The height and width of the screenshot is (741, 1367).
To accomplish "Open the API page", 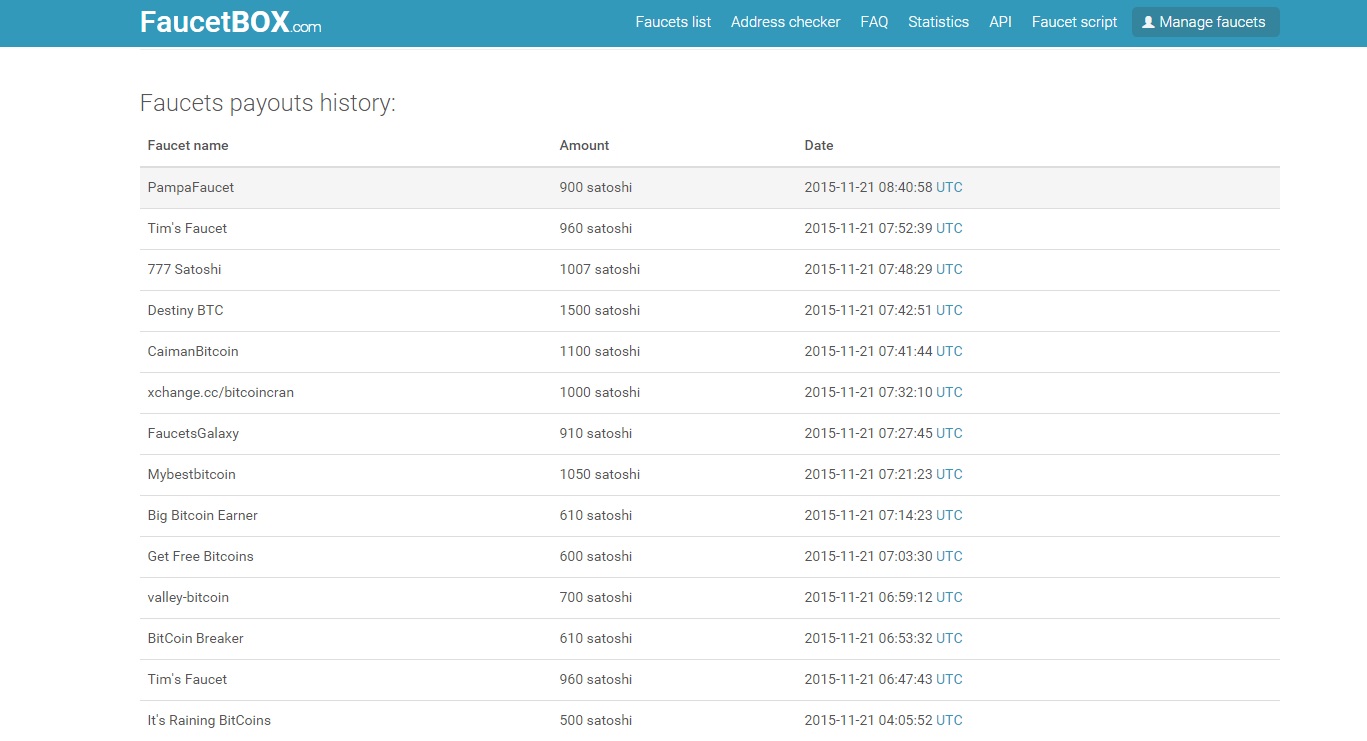I will [1000, 22].
